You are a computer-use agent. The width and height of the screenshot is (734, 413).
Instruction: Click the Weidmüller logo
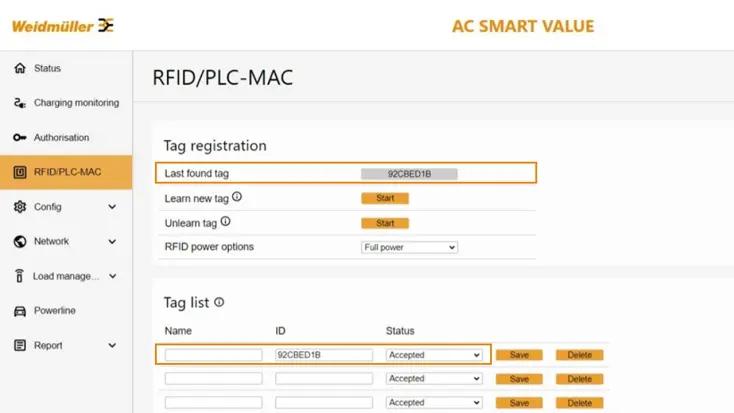pyautogui.click(x=62, y=26)
